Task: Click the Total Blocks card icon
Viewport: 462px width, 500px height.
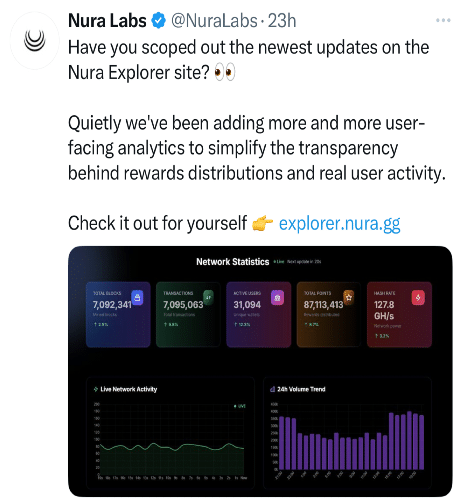Action: coord(137,297)
